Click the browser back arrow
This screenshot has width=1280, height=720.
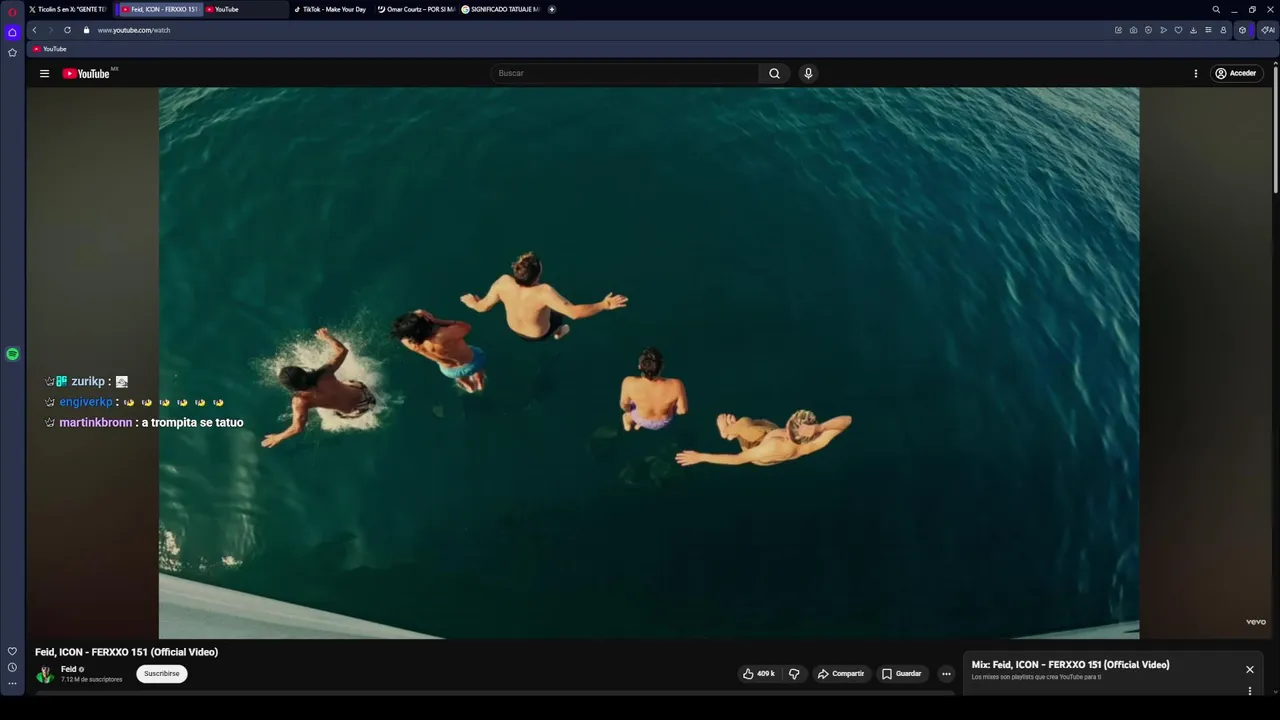[34, 30]
